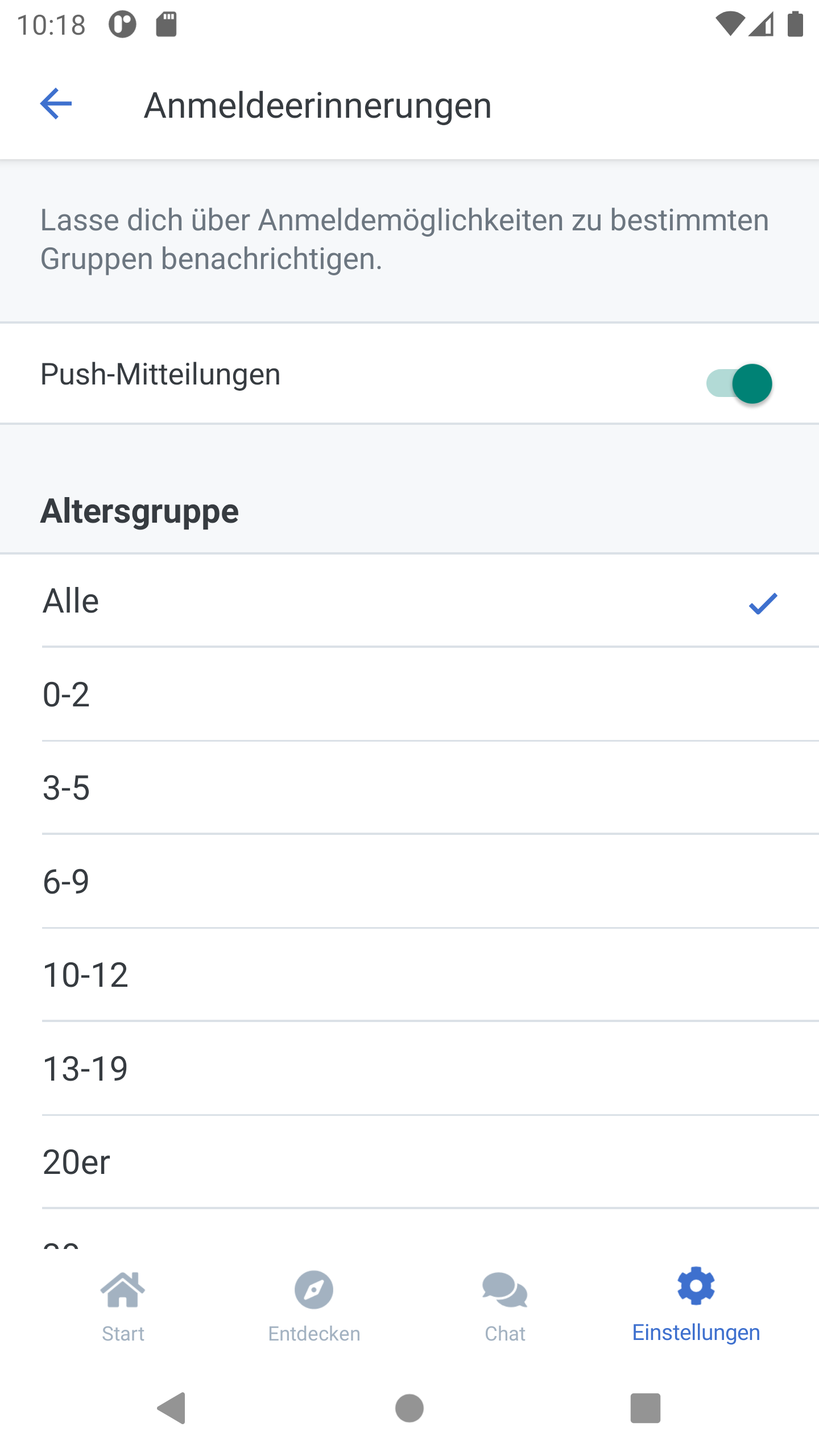The height and width of the screenshot is (1456, 819).
Task: Select the 3-5 age group
Action: (x=409, y=788)
